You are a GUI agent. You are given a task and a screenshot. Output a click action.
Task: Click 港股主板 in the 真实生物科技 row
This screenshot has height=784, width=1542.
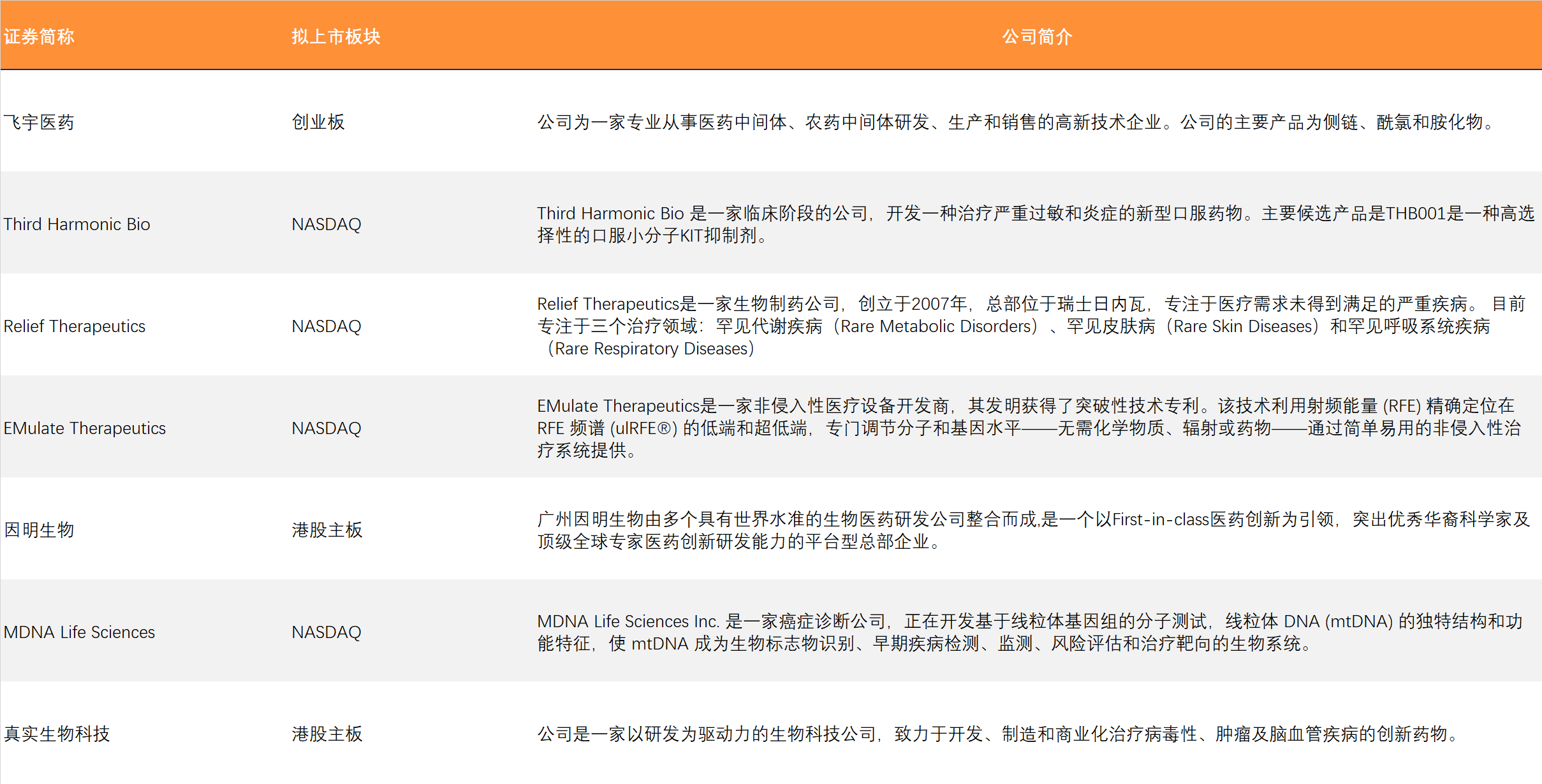[327, 734]
